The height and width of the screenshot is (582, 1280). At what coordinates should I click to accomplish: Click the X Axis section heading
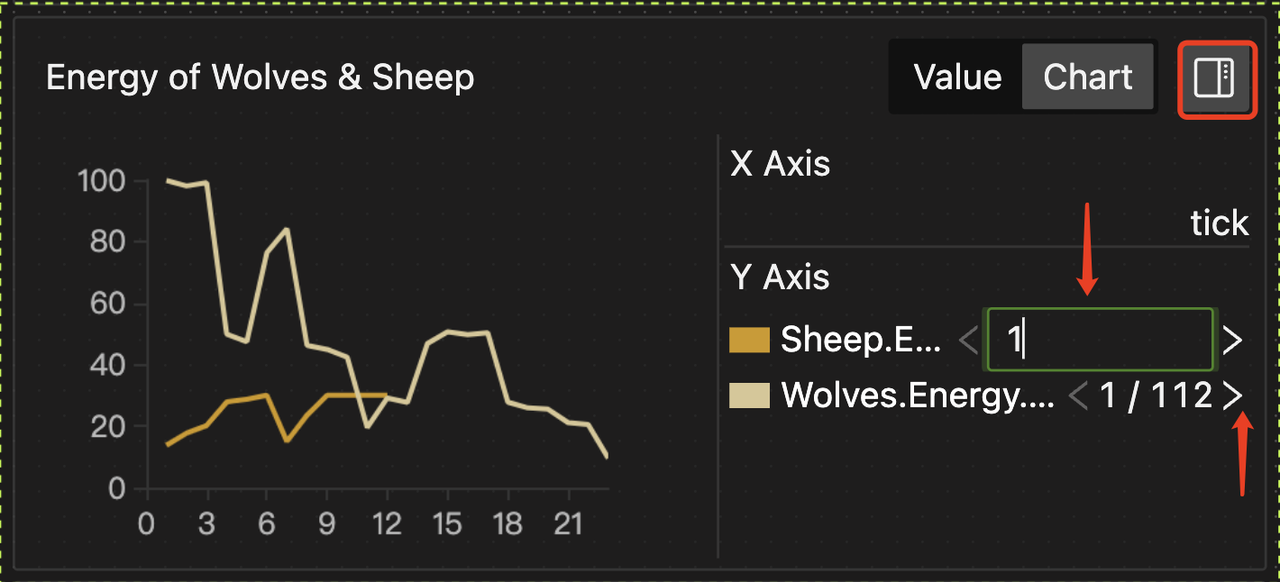[780, 164]
